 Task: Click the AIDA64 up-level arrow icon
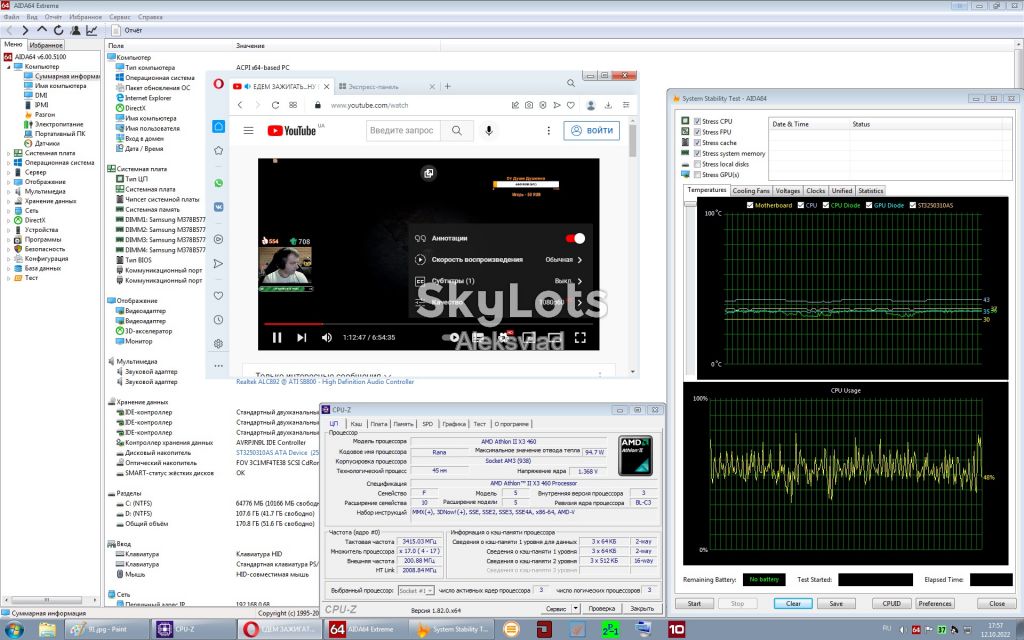(42, 30)
